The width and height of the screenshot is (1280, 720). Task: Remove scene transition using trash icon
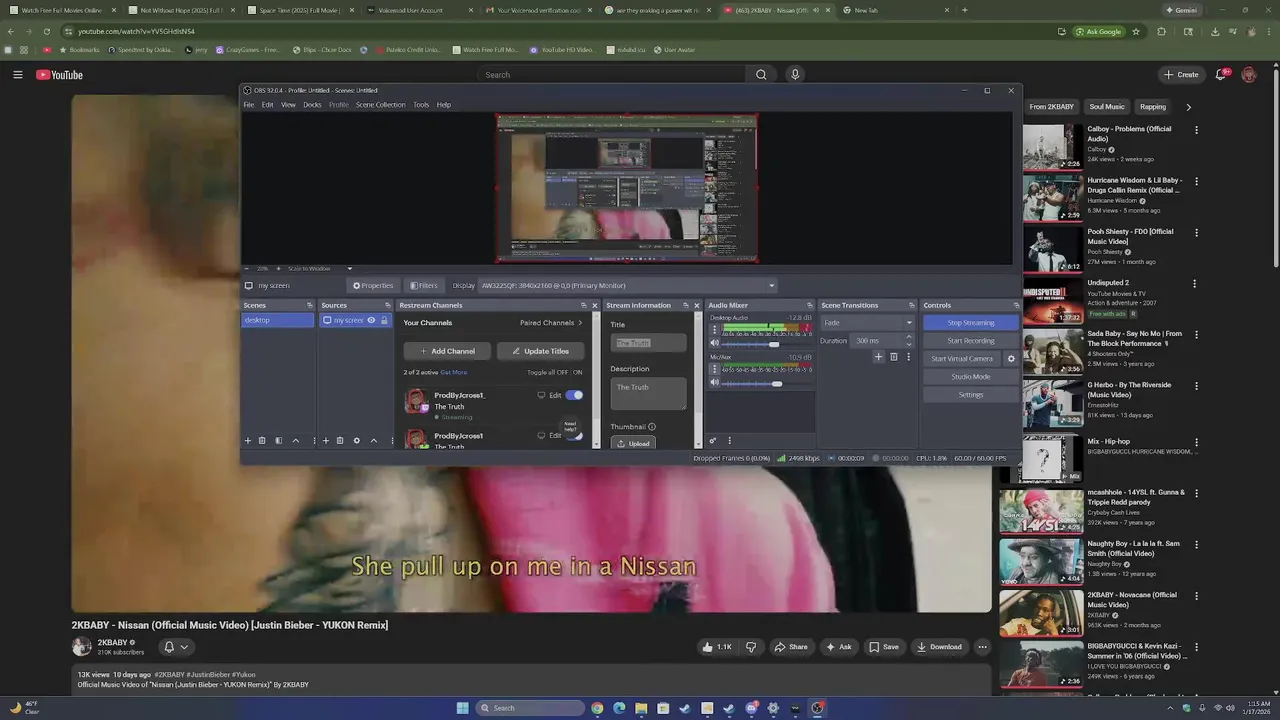pyautogui.click(x=894, y=357)
